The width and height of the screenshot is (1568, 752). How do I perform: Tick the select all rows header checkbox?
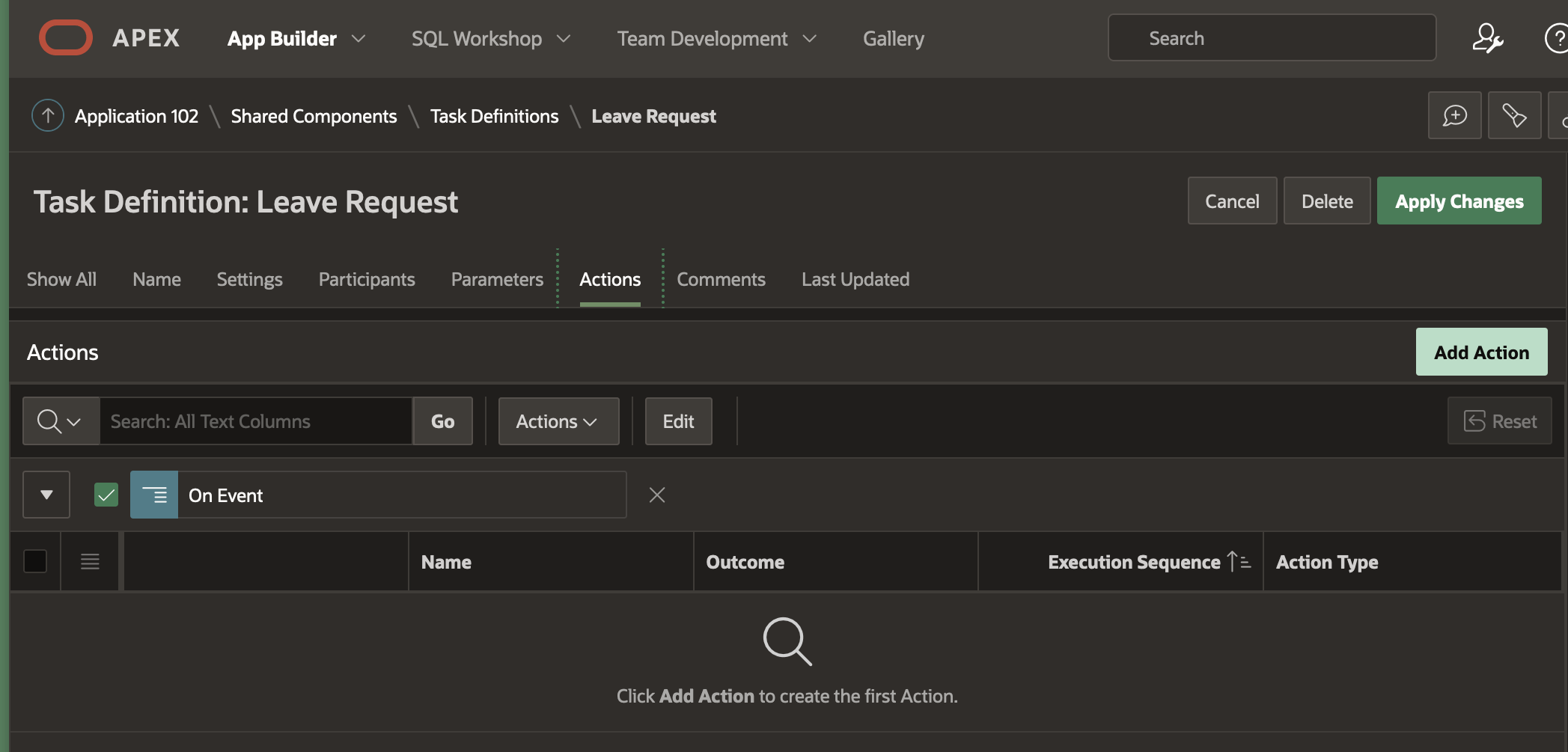pos(35,561)
